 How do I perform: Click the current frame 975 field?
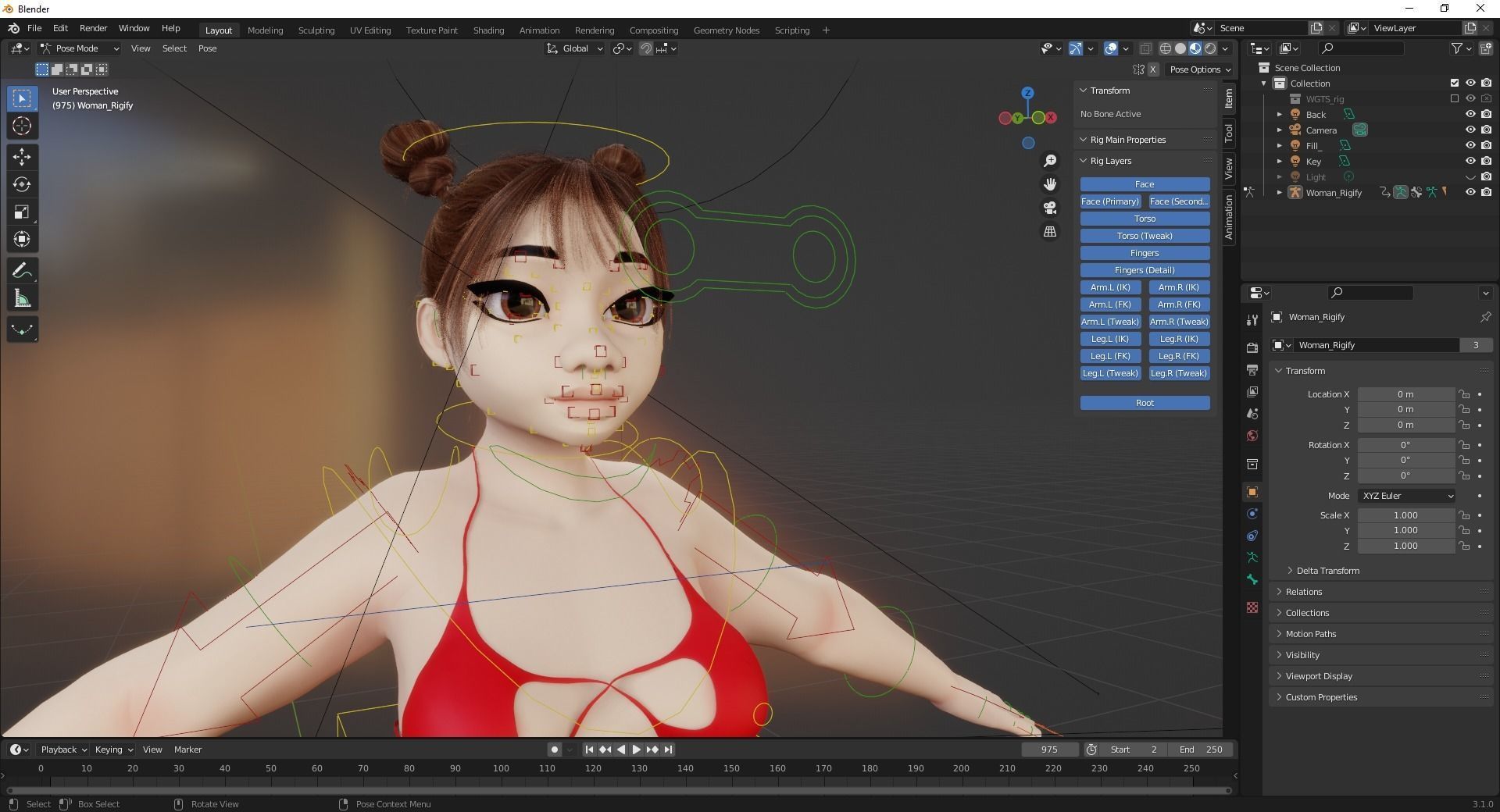click(1049, 750)
